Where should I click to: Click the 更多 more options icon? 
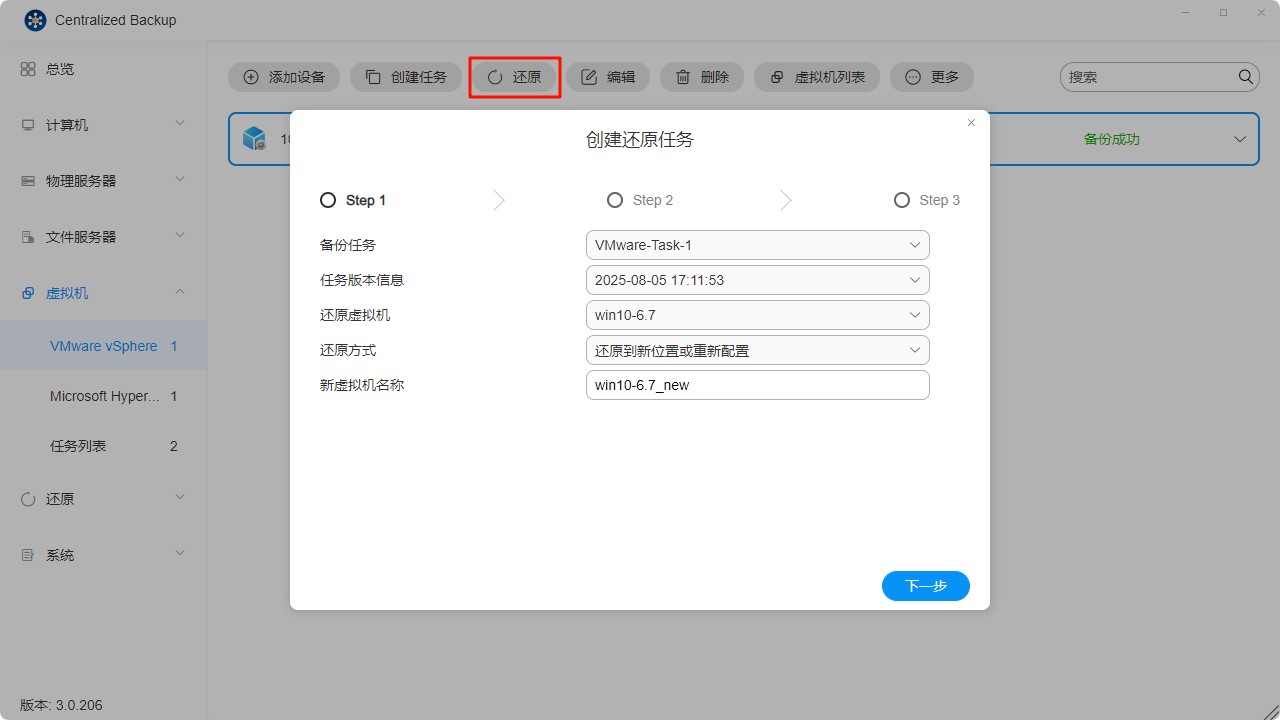click(x=912, y=76)
